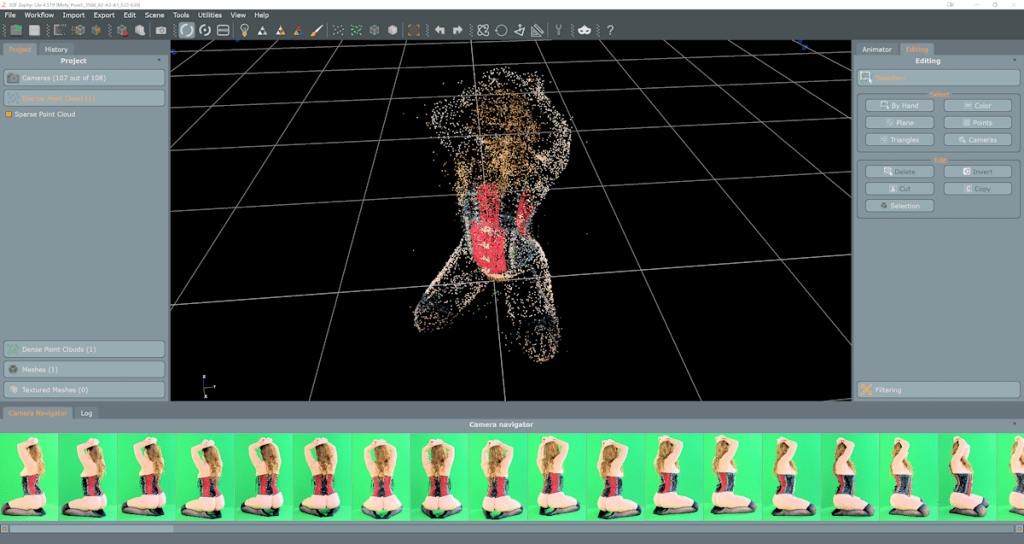Click the mask icon in toolbar
Screen dimensions: 1024x544
pos(585,31)
